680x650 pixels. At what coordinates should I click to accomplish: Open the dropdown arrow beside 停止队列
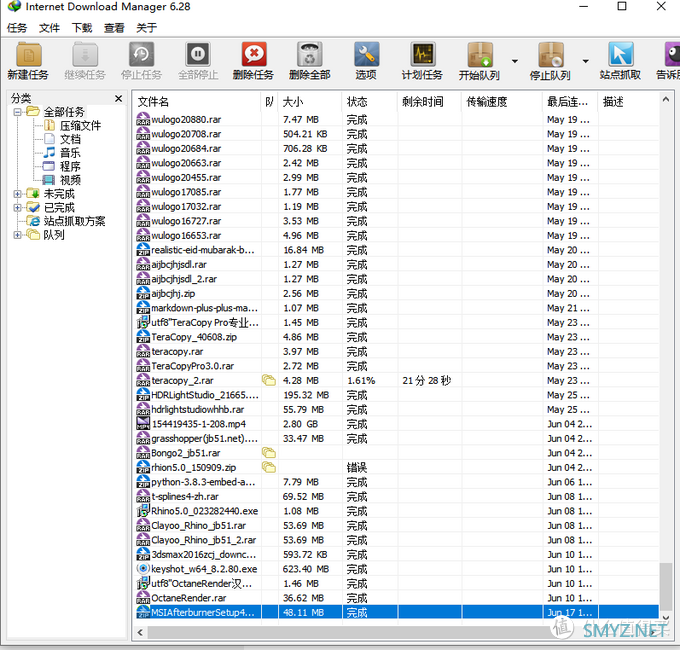585,61
